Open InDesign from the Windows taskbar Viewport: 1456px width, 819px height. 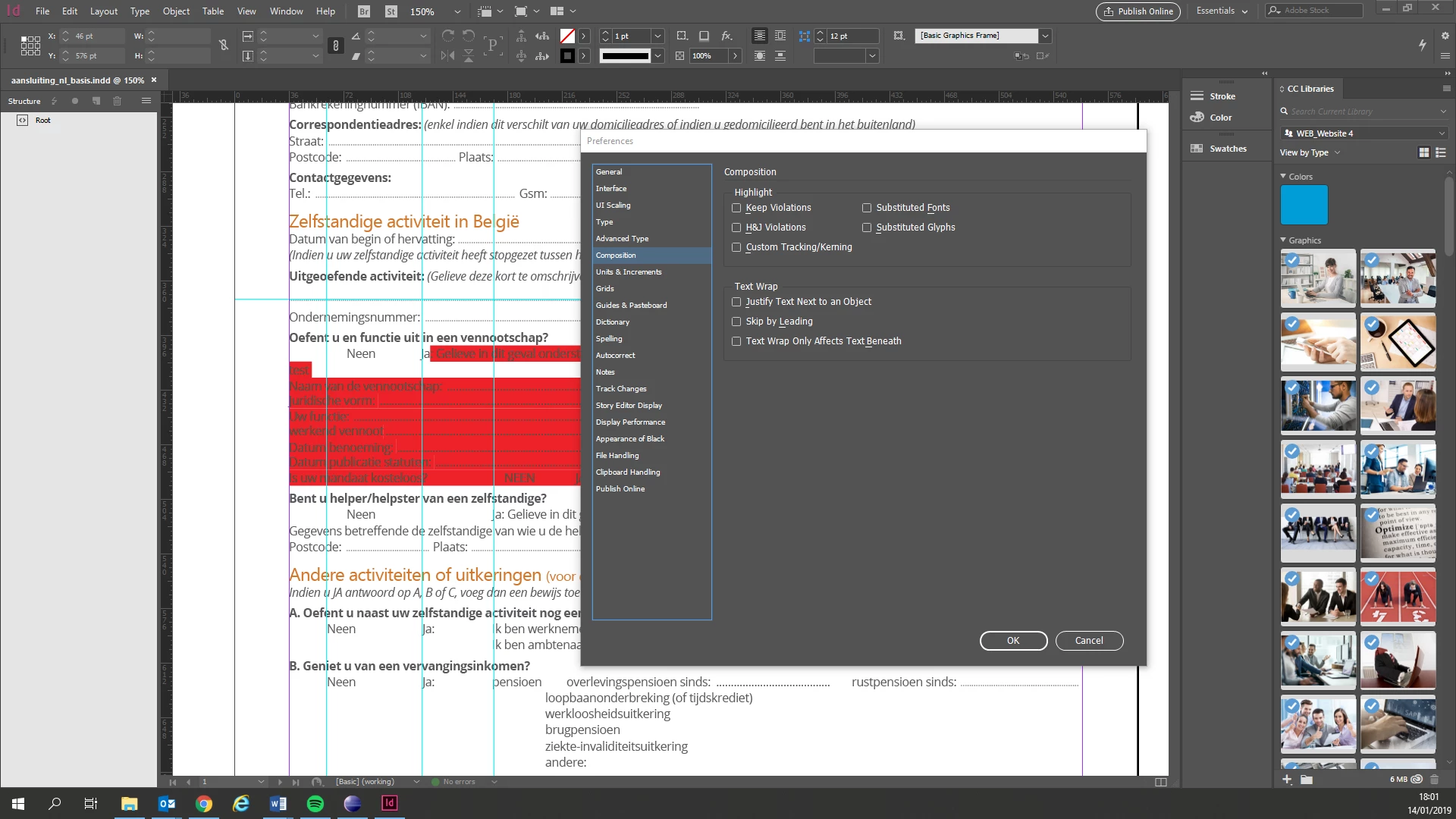pyautogui.click(x=389, y=803)
